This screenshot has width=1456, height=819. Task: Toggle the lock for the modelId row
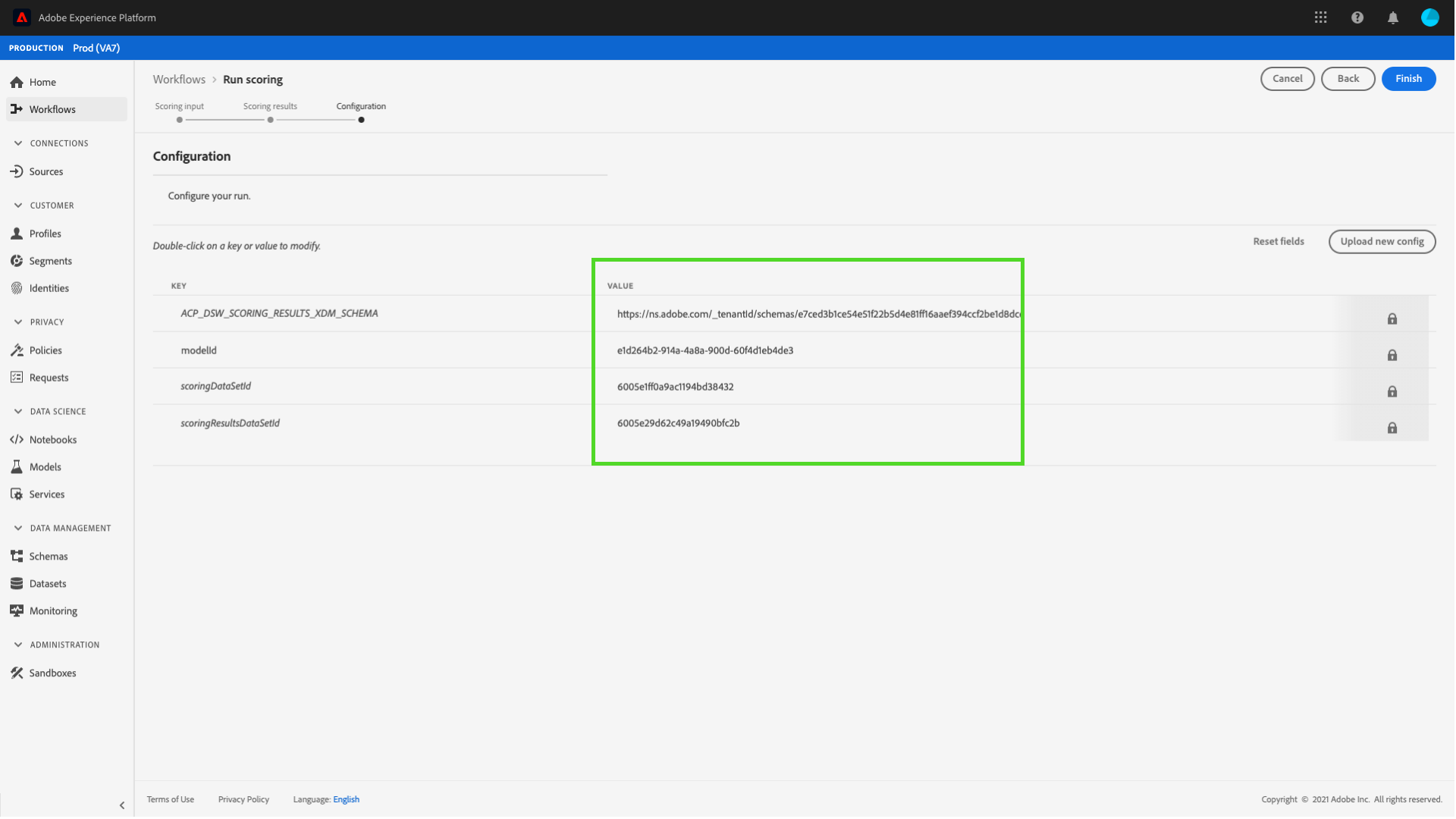(1392, 355)
